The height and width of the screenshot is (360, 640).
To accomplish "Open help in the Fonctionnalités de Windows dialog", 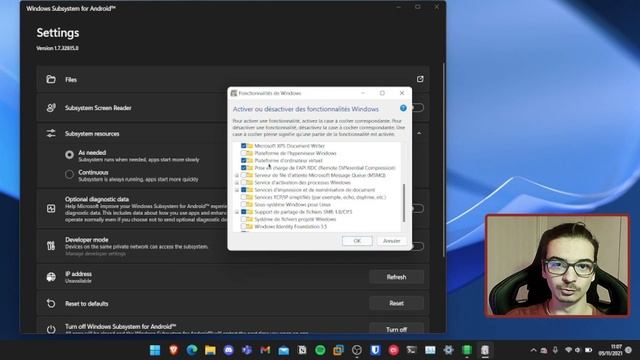I will [403, 108].
